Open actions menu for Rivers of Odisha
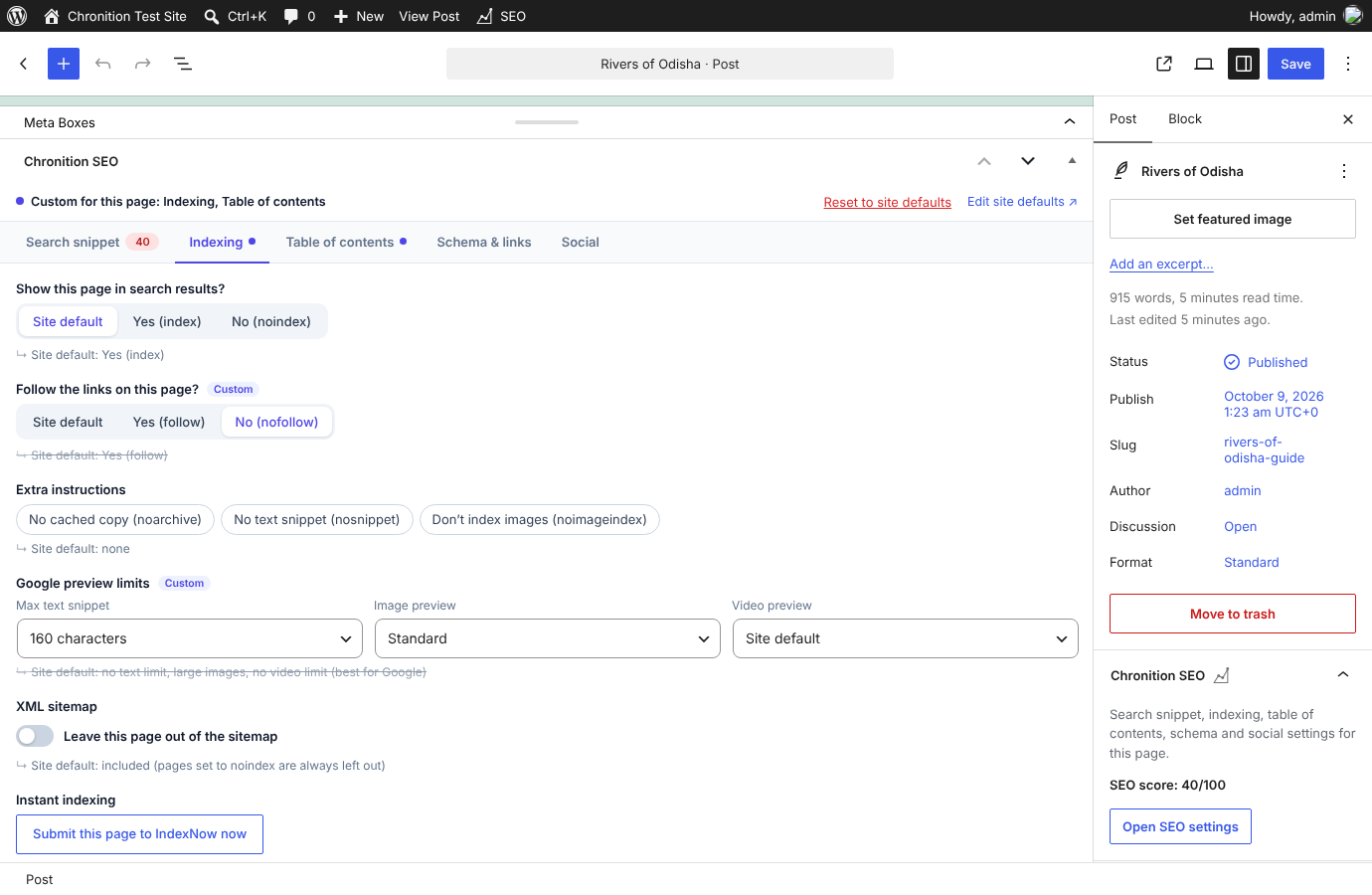Screen dimensions: 1372x895 (x=1344, y=171)
